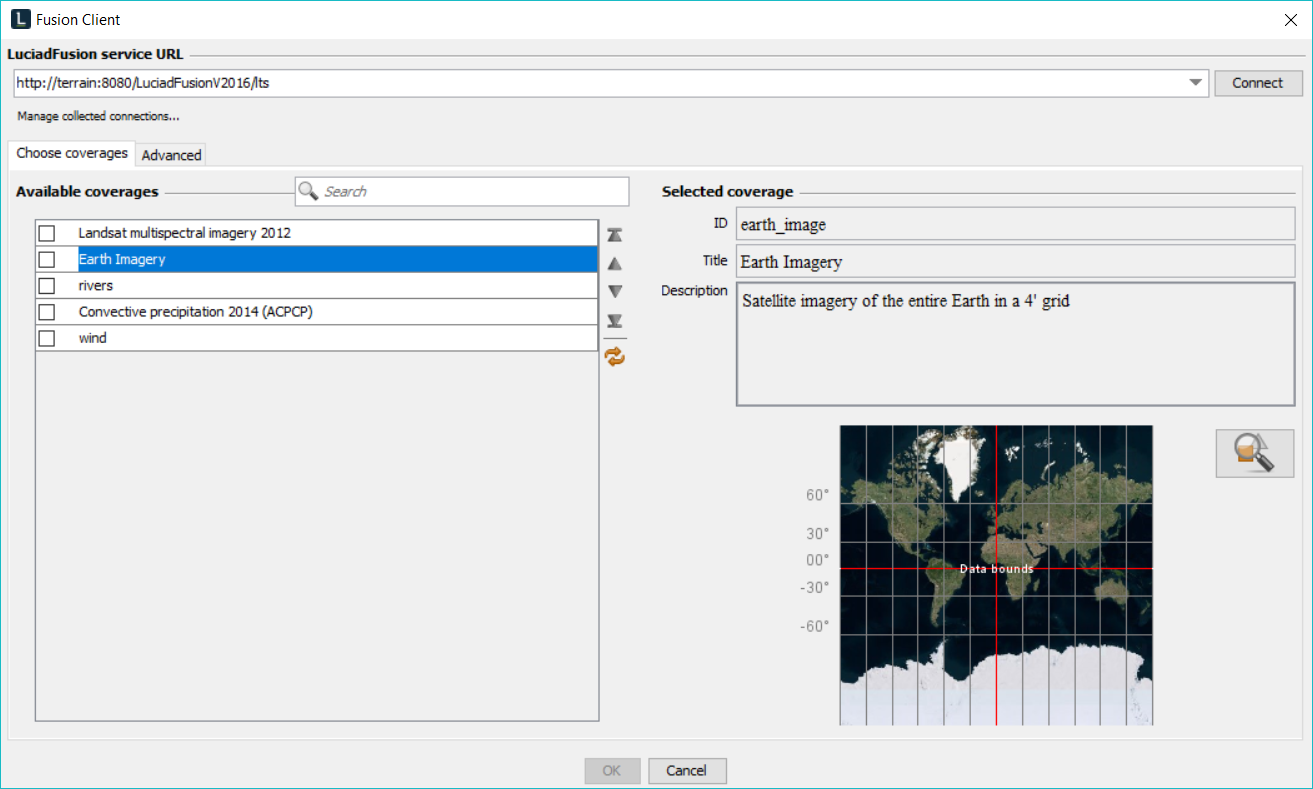Check the Convective precipitation 2014 box
The height and width of the screenshot is (789, 1313).
pyautogui.click(x=47, y=312)
